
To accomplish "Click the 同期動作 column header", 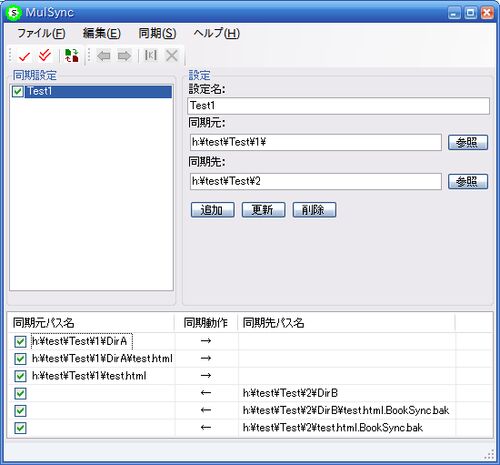I will 206,322.
